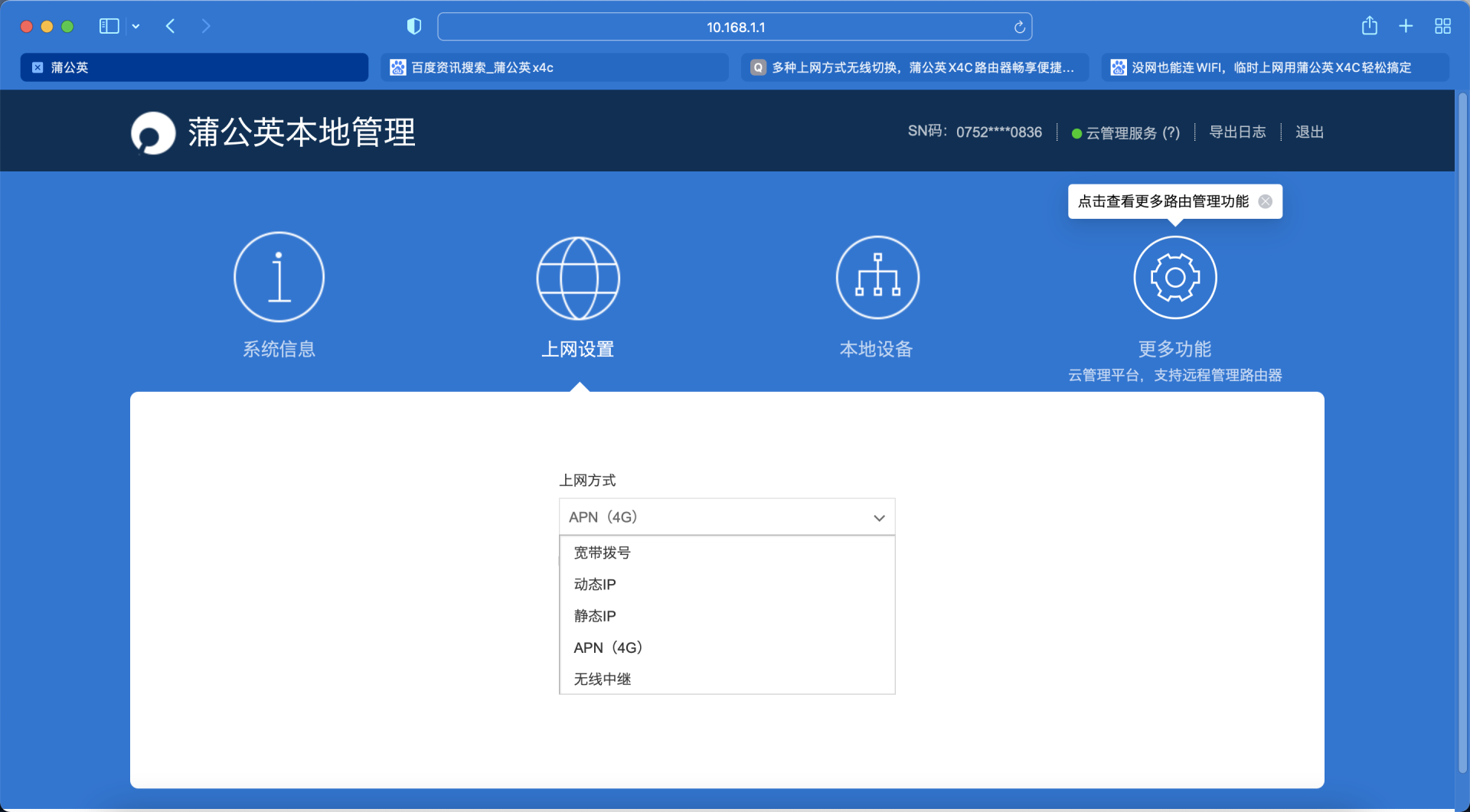Click the 云管理平台，支持远程管理路由器 caption
The width and height of the screenshot is (1470, 812).
click(1175, 375)
